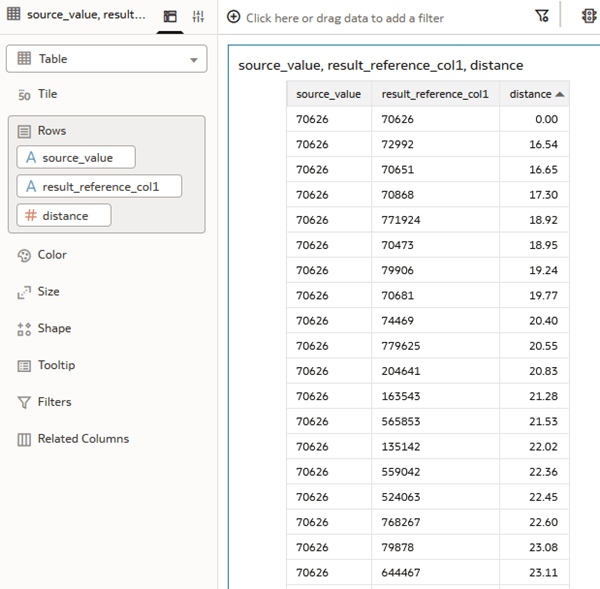
Task: Click the 779625 cell
Action: click(435, 346)
